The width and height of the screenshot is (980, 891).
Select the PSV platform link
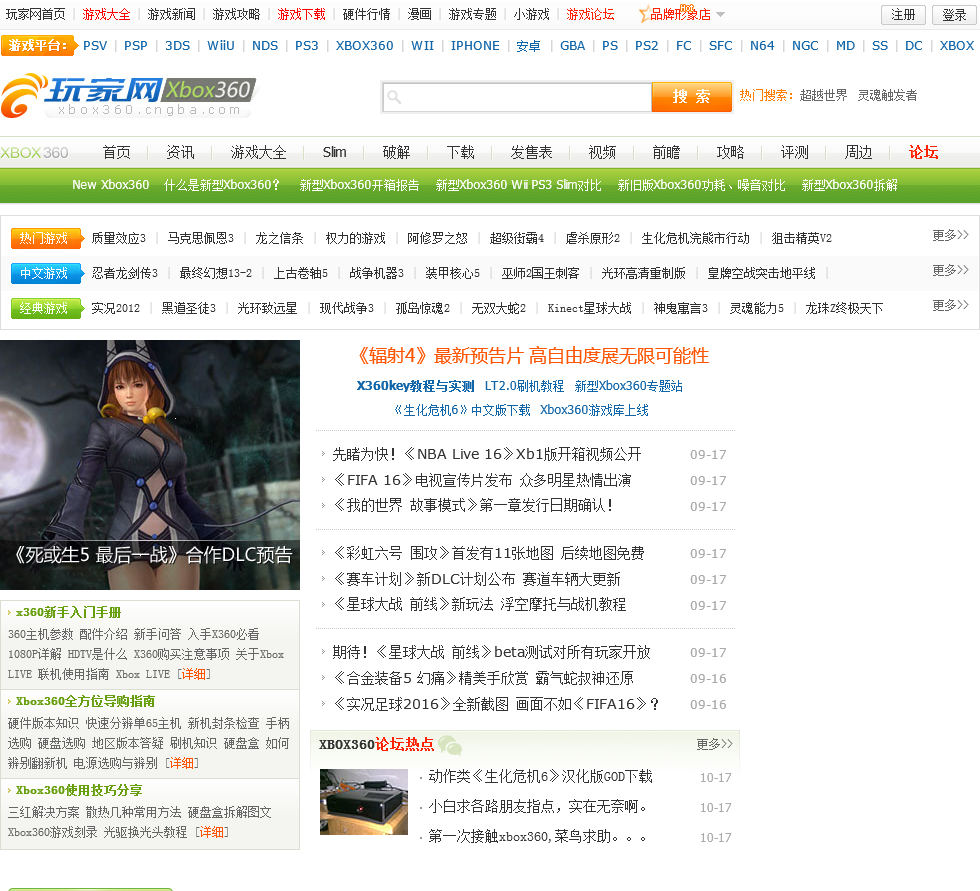coord(95,46)
